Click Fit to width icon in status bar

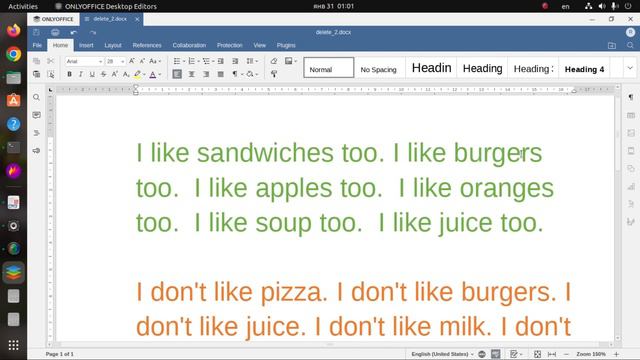coord(552,354)
